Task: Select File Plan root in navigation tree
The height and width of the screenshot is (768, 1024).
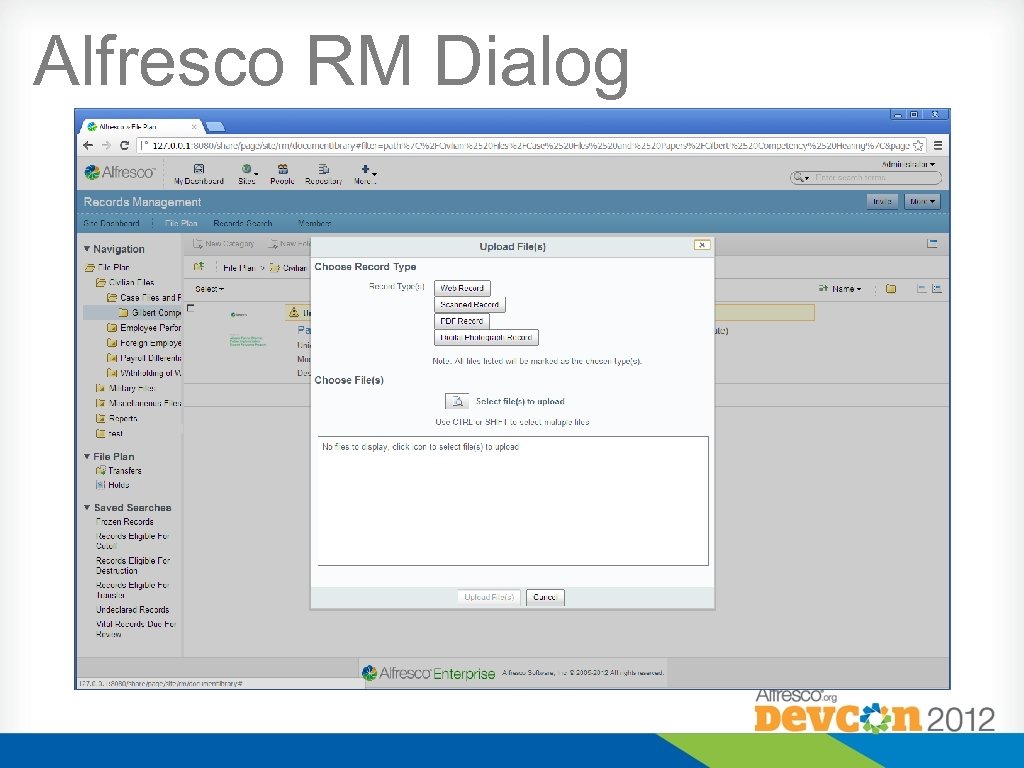Action: coord(108,267)
